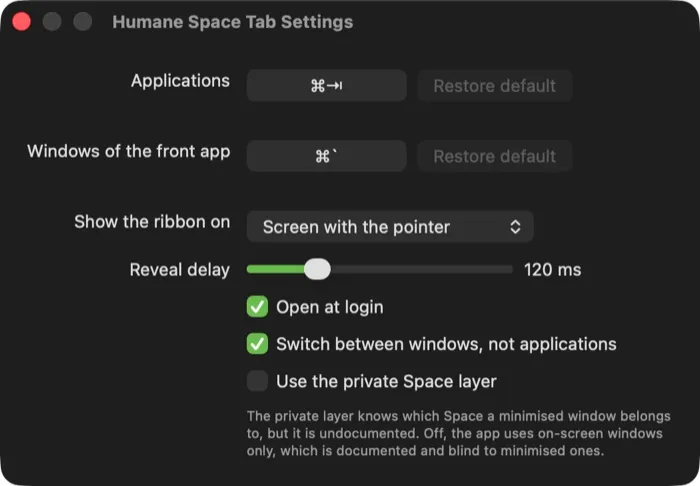Screen dimensions: 700x486
Task: Grab the Reveal delay slider handle
Action: (x=317, y=269)
